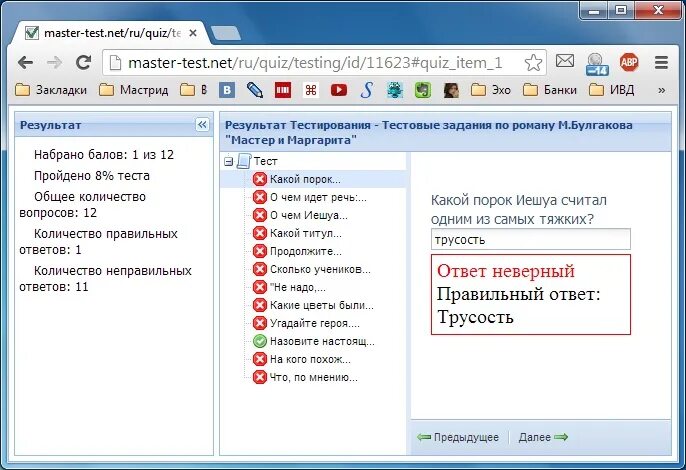Open the В bookmarks folder
Image resolution: width=686 pixels, height=470 pixels.
(x=193, y=90)
